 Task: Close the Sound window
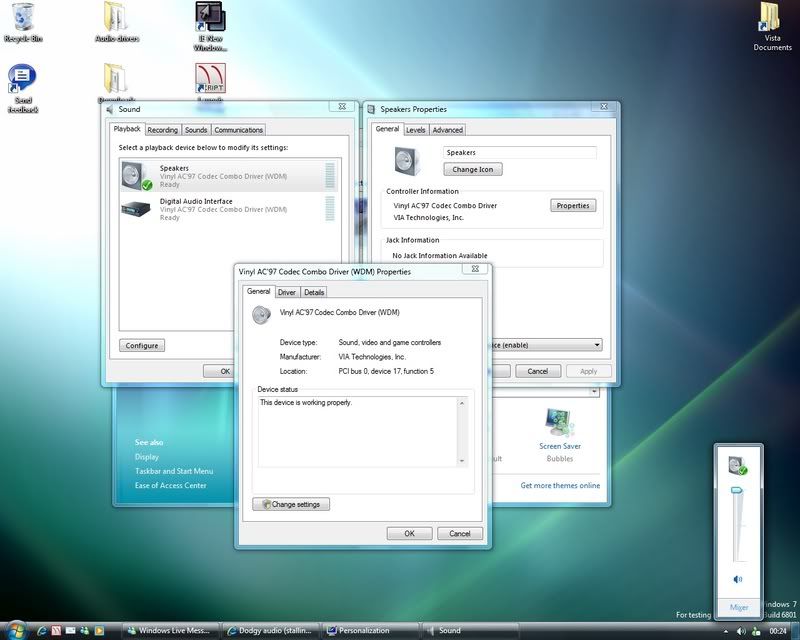342,107
